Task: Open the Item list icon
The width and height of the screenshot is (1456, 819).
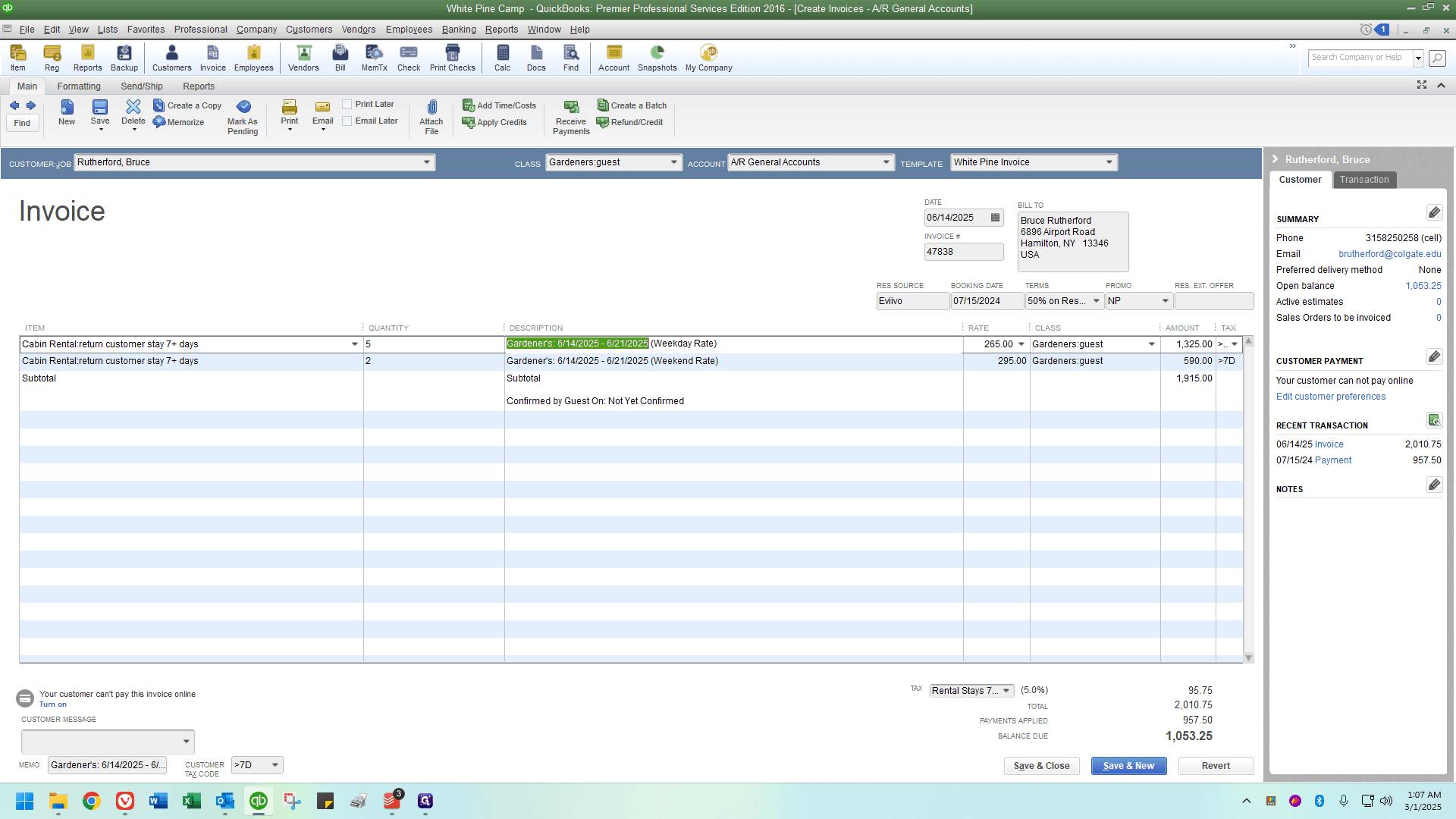Action: click(17, 58)
